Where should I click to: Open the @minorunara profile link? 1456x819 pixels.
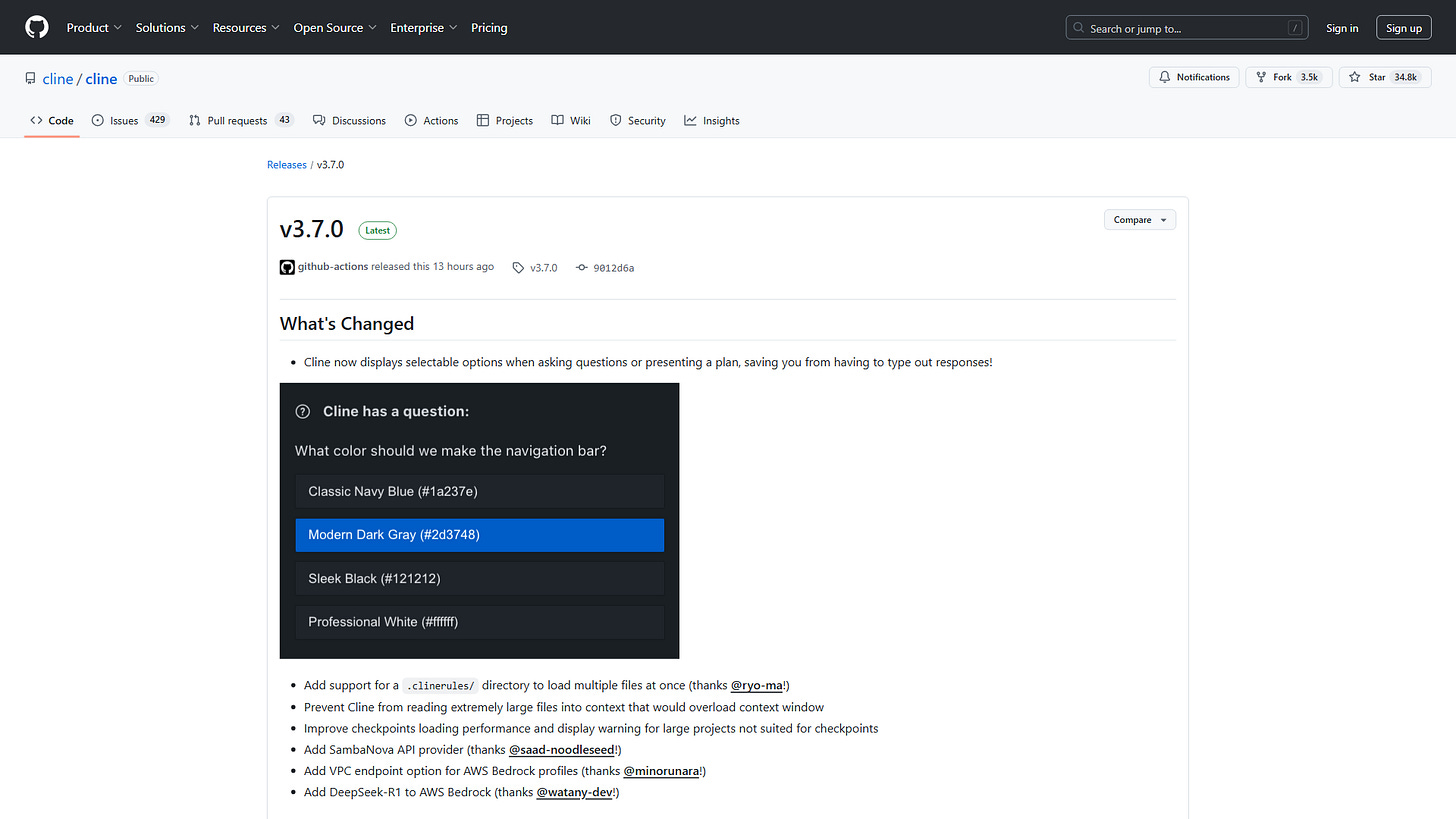coord(661,771)
